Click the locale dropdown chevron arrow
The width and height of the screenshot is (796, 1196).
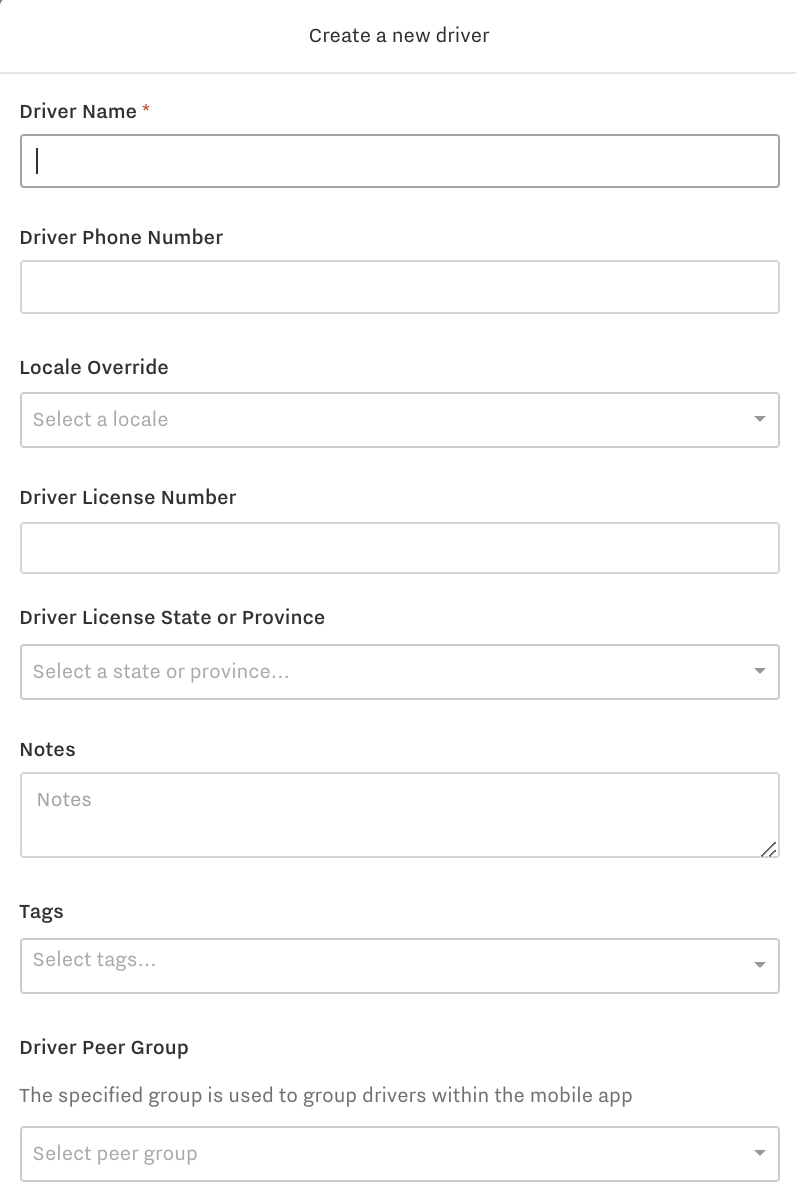click(x=759, y=419)
